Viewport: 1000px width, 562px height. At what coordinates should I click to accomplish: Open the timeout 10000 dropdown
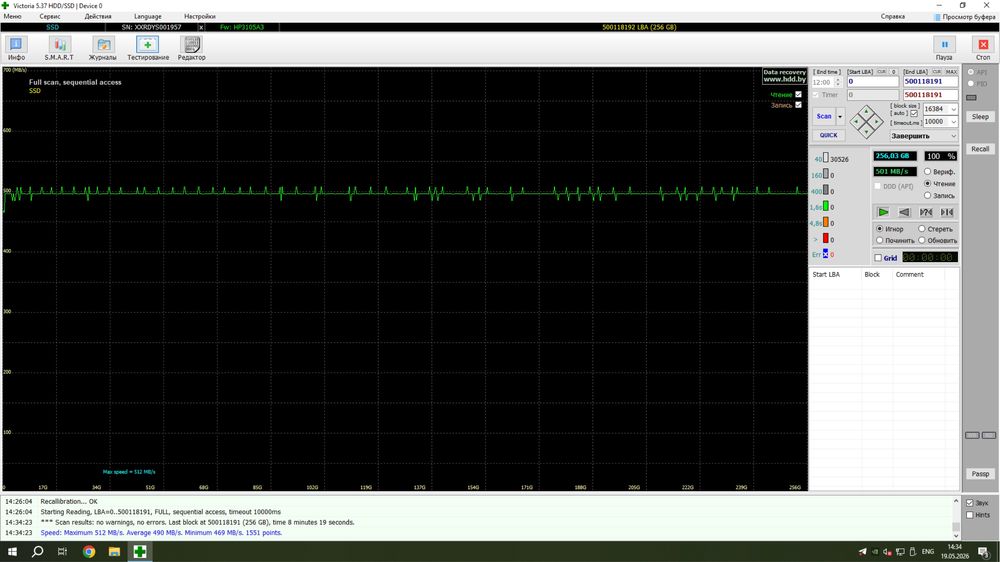point(940,122)
